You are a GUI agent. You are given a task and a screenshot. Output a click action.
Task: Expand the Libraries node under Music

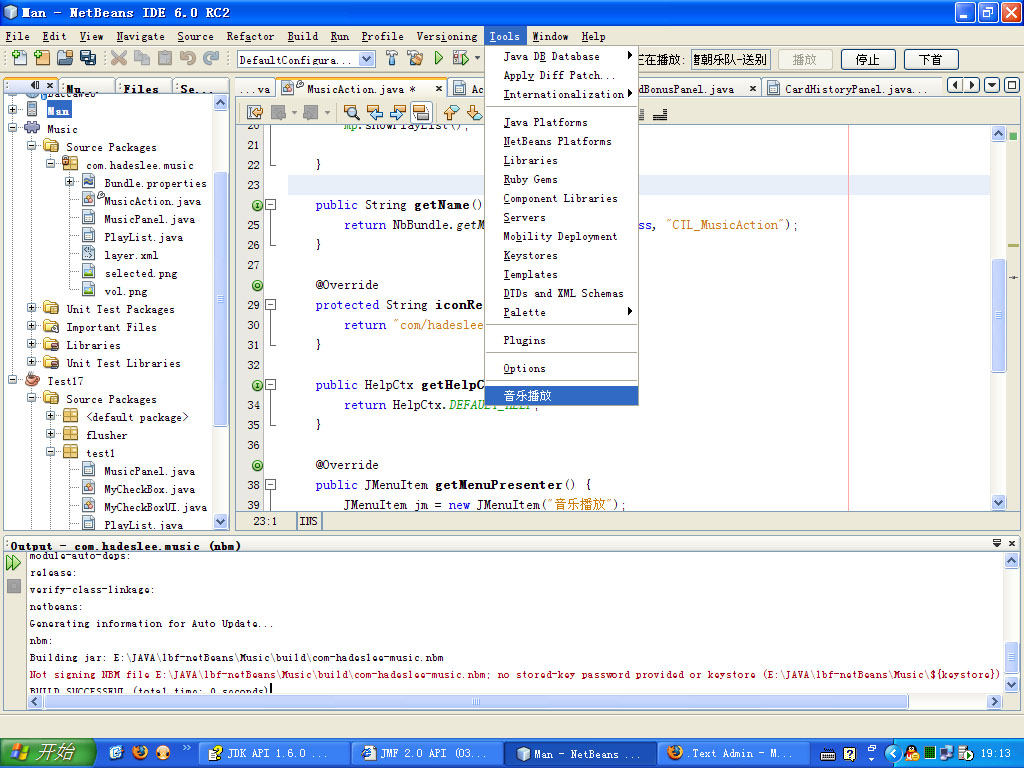[31, 344]
